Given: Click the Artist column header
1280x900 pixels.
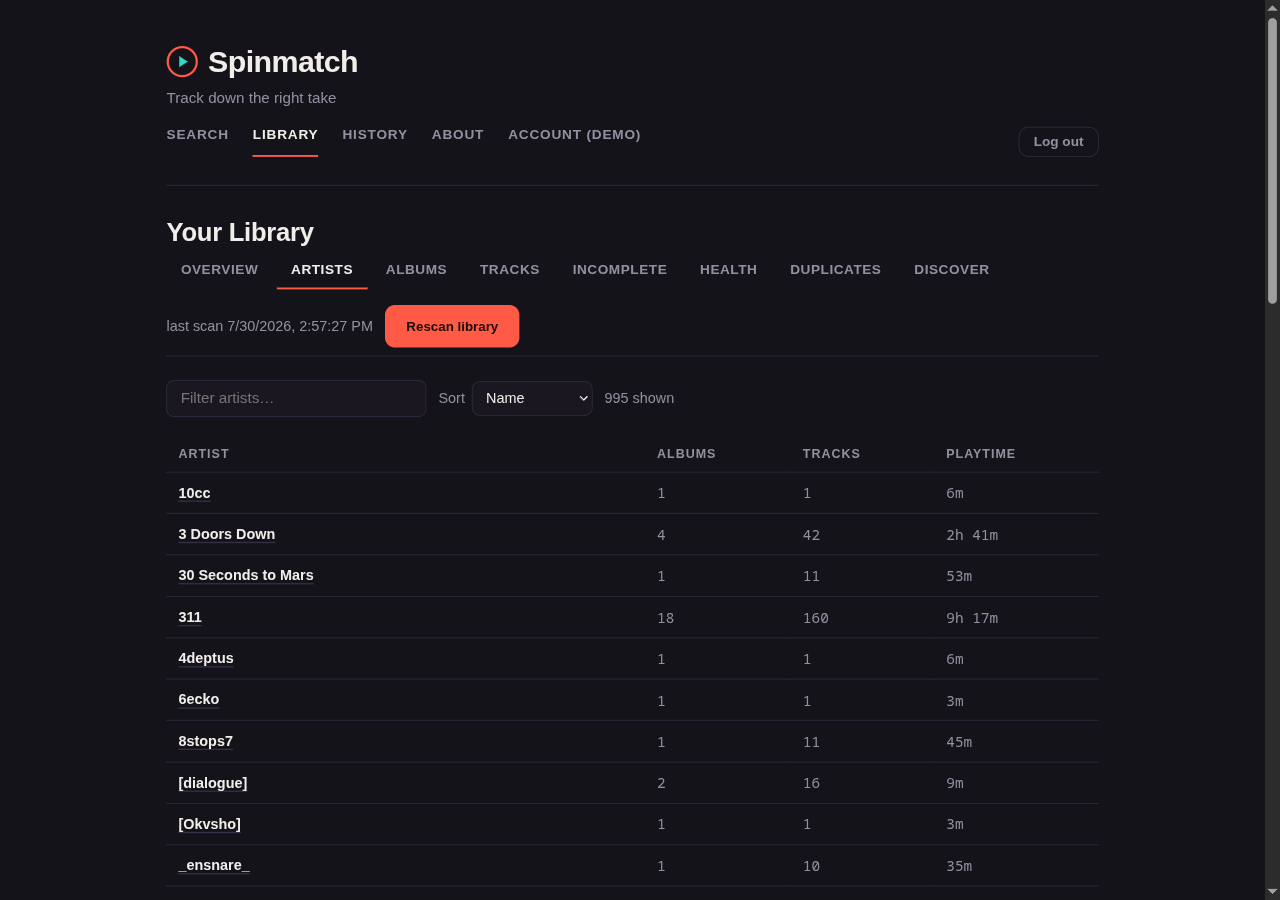Looking at the screenshot, I should pos(204,454).
